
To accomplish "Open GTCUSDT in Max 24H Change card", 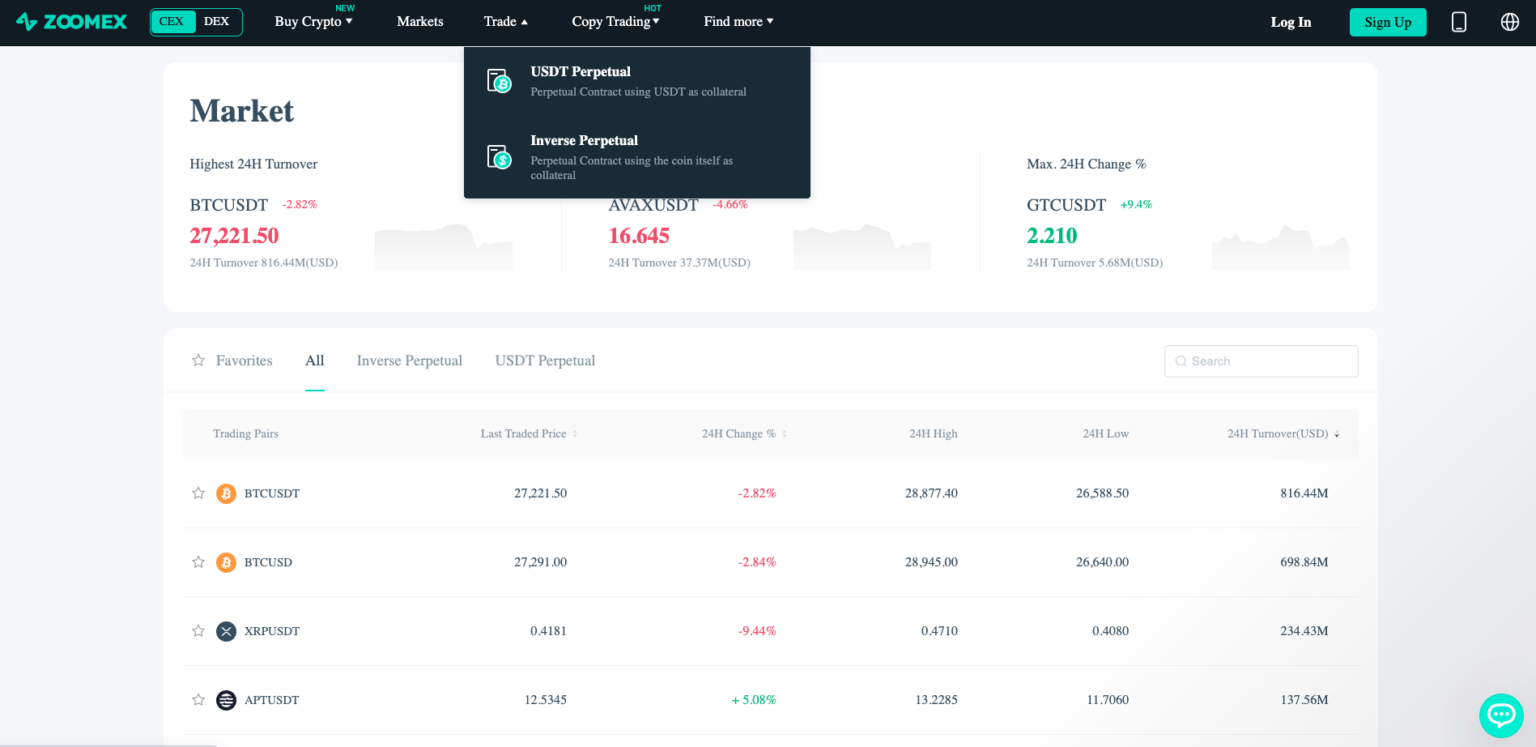I will pyautogui.click(x=1066, y=205).
